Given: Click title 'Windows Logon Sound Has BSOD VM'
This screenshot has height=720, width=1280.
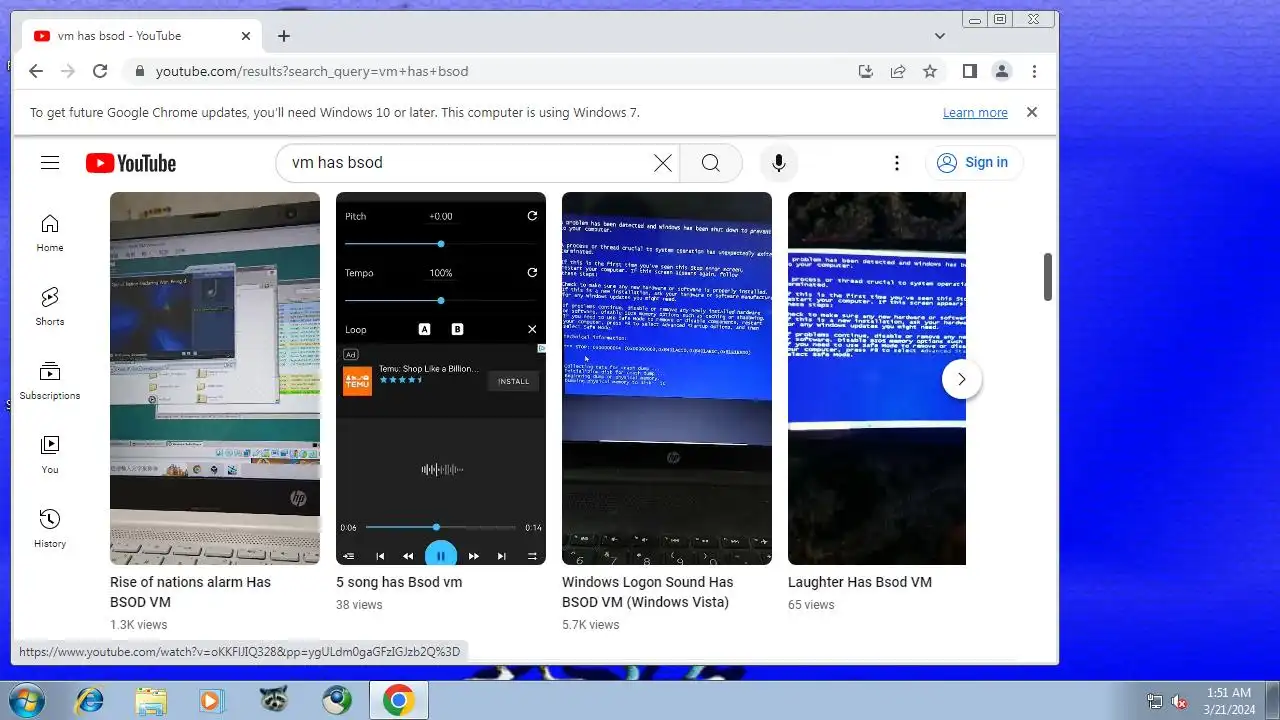Looking at the screenshot, I should (x=647, y=592).
